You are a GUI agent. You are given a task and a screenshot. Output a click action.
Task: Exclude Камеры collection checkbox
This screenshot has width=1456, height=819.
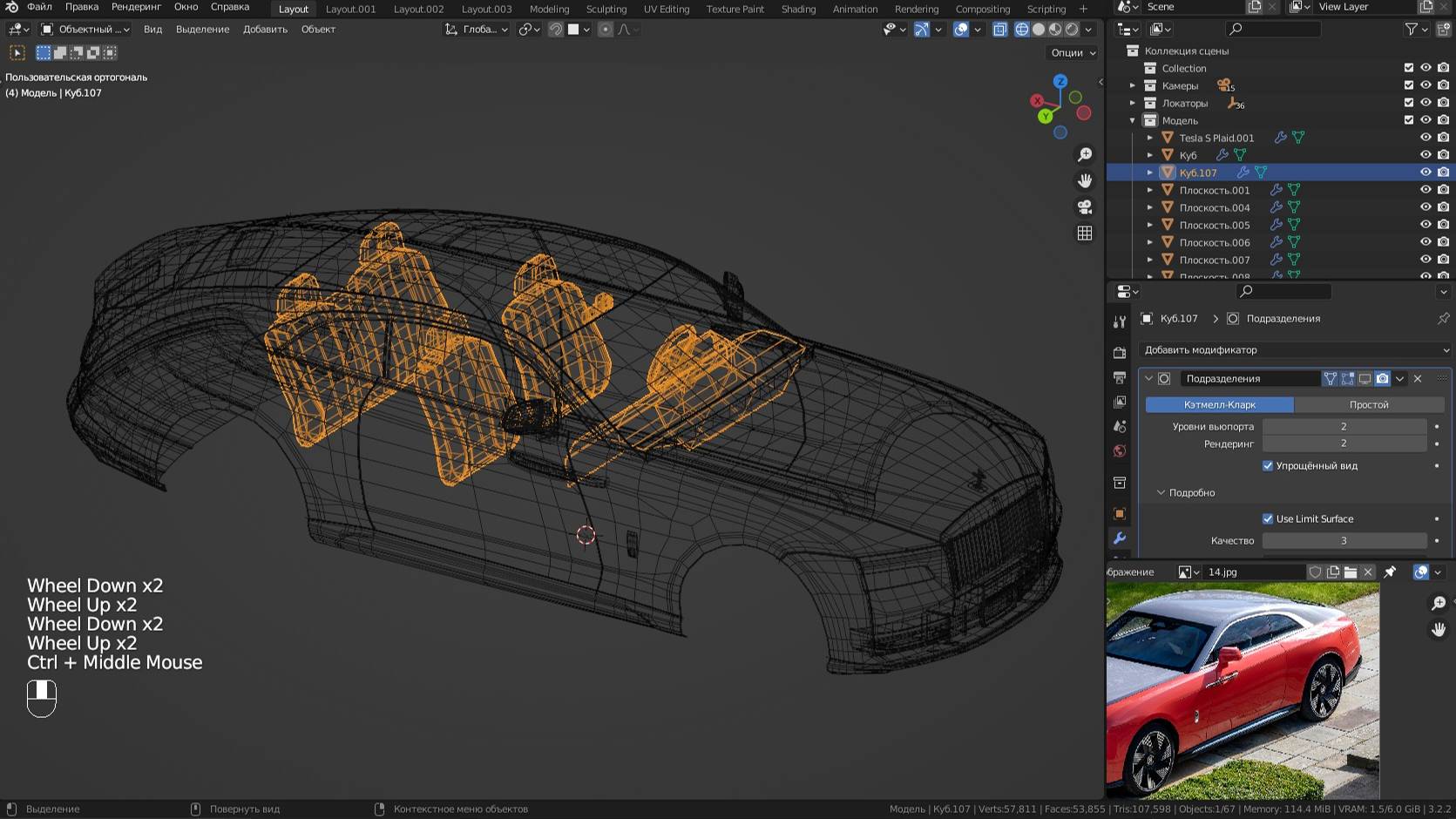[1409, 85]
